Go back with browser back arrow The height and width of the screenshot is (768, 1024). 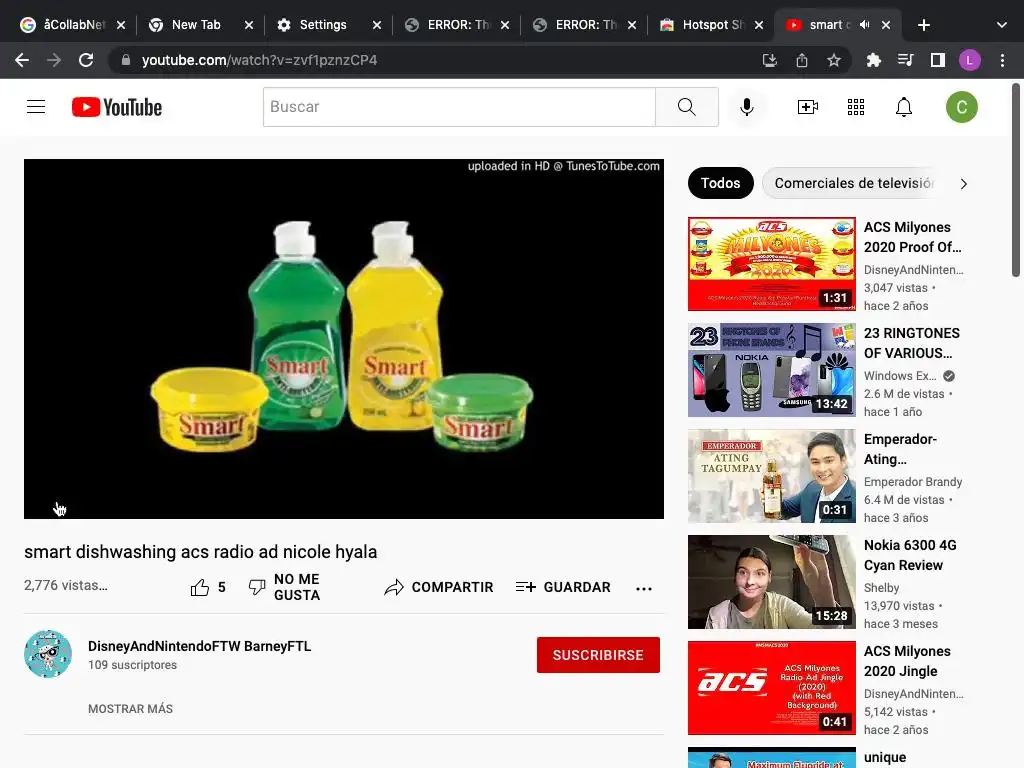coord(22,60)
